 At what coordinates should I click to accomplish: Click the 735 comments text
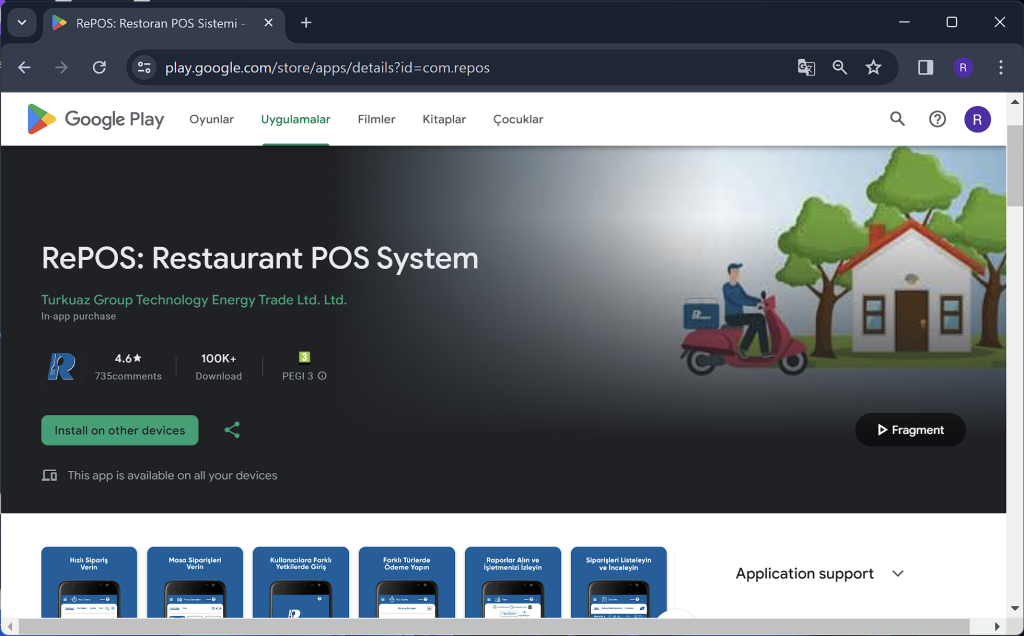(x=128, y=376)
